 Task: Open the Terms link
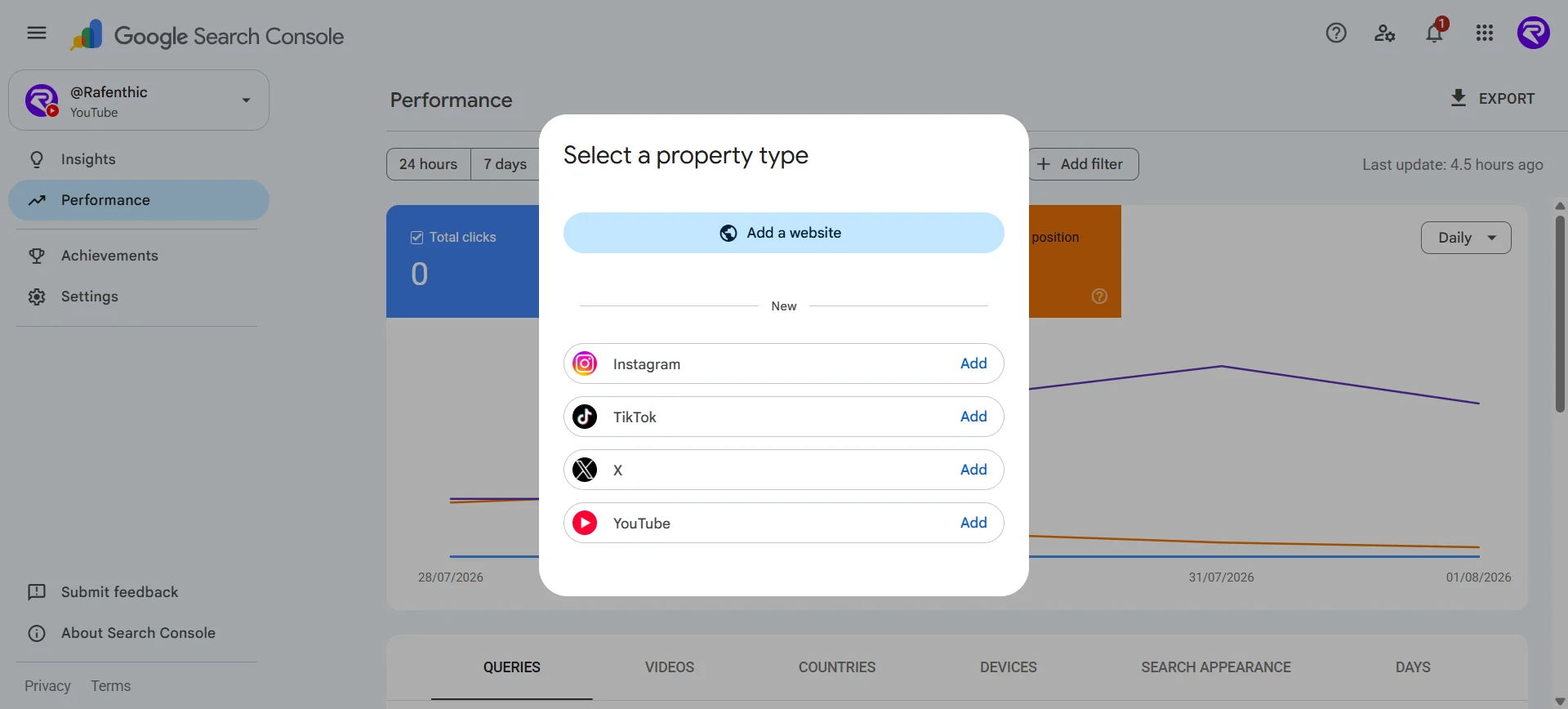pos(111,686)
